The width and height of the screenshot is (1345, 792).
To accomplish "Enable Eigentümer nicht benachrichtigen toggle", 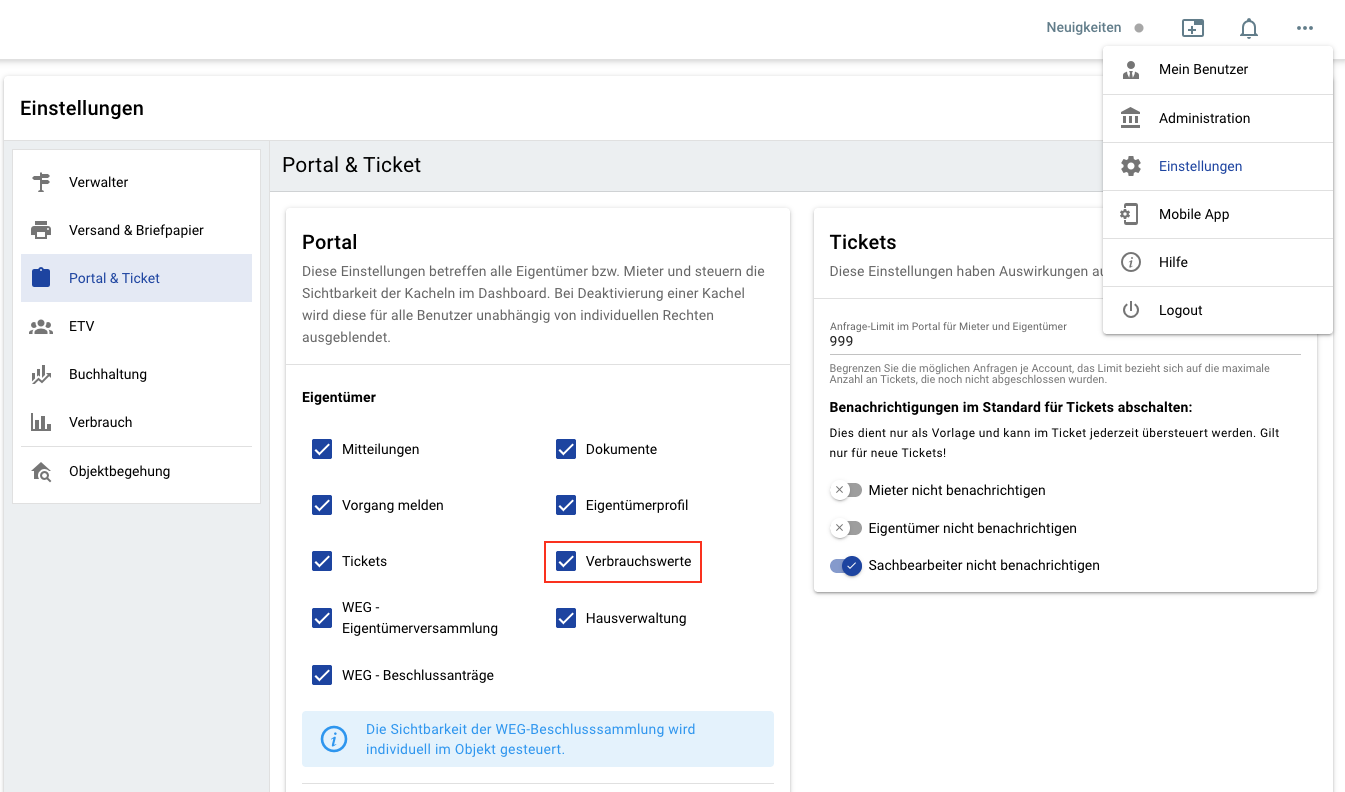I will click(846, 528).
